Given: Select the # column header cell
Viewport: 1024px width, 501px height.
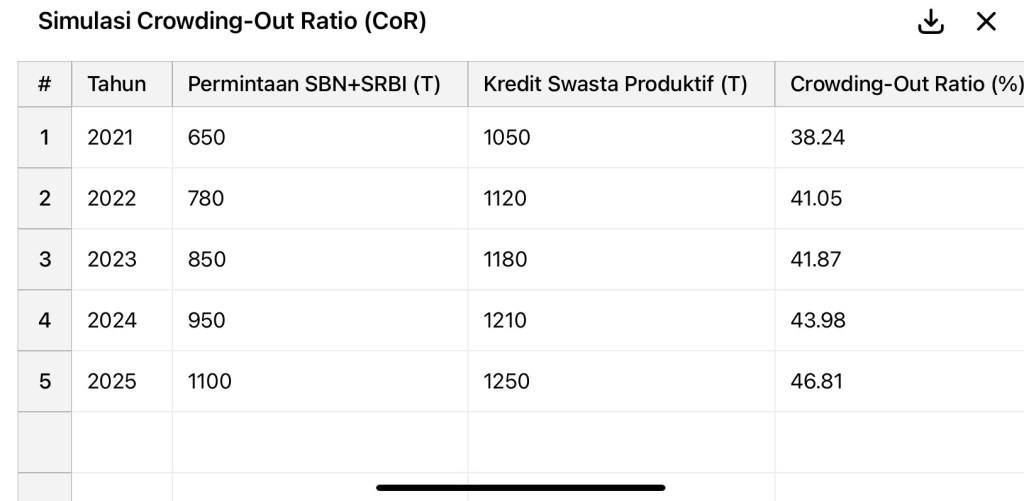Looking at the screenshot, I should [44, 85].
